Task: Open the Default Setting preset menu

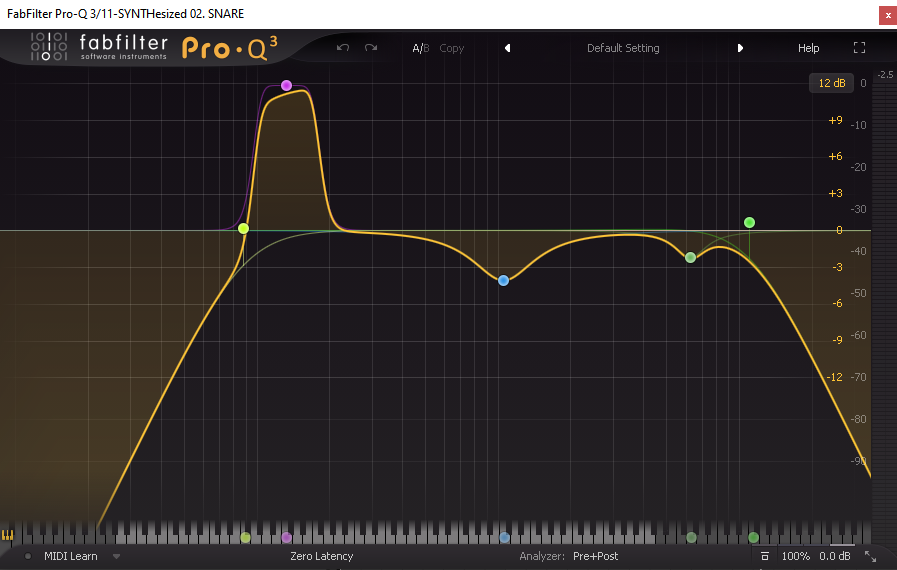Action: (x=623, y=48)
